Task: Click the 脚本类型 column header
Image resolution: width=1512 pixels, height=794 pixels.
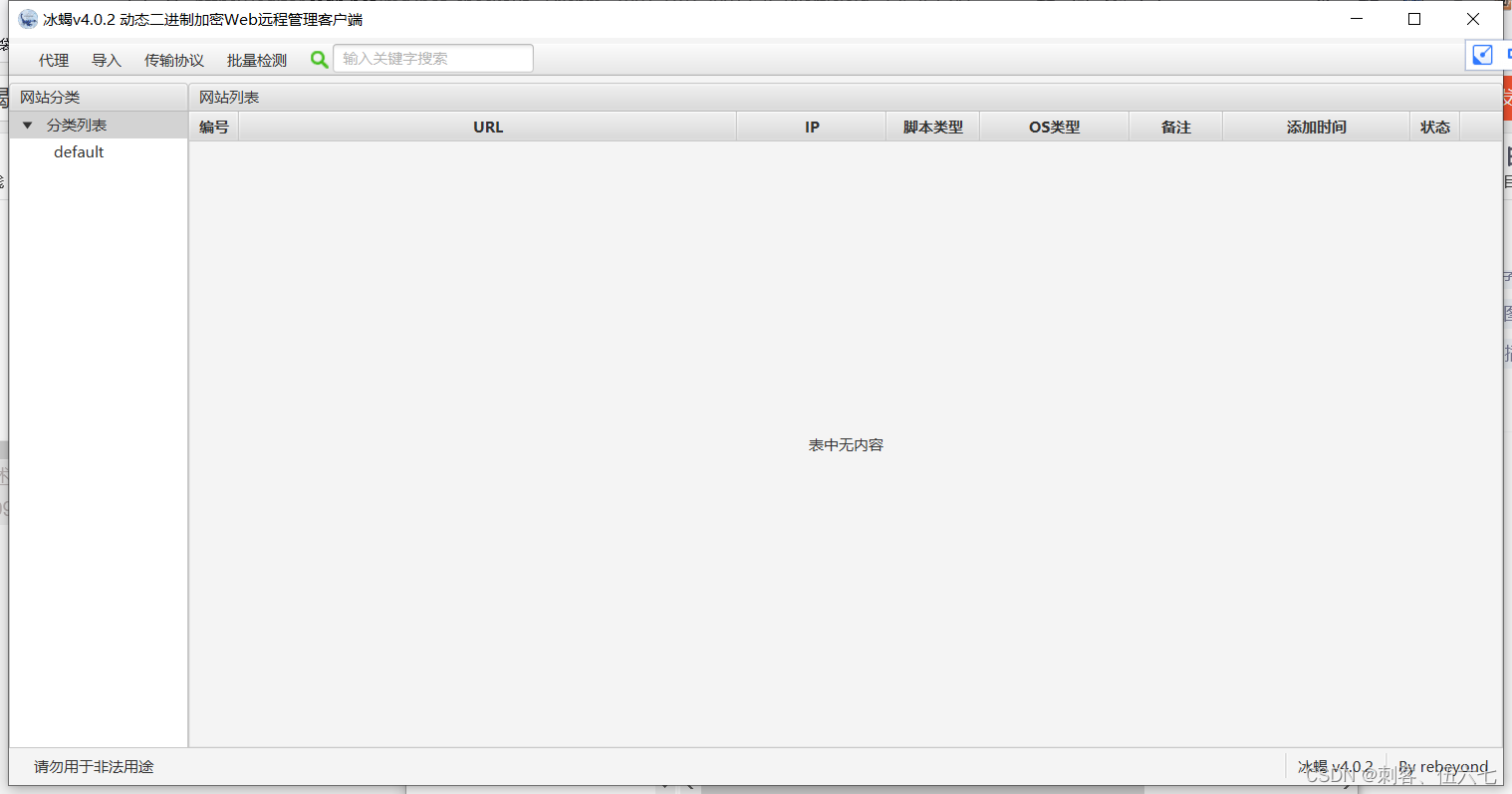Action: point(932,127)
